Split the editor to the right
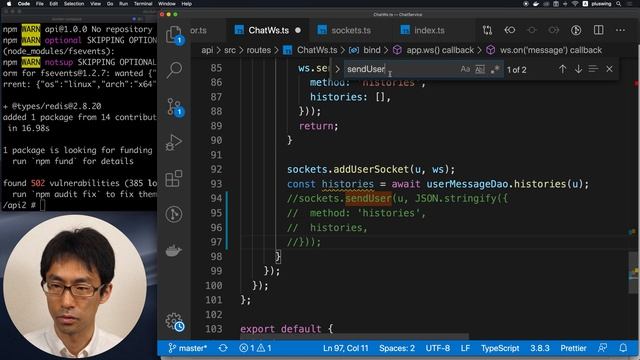Screen dimensions: 640x360 click(598, 30)
